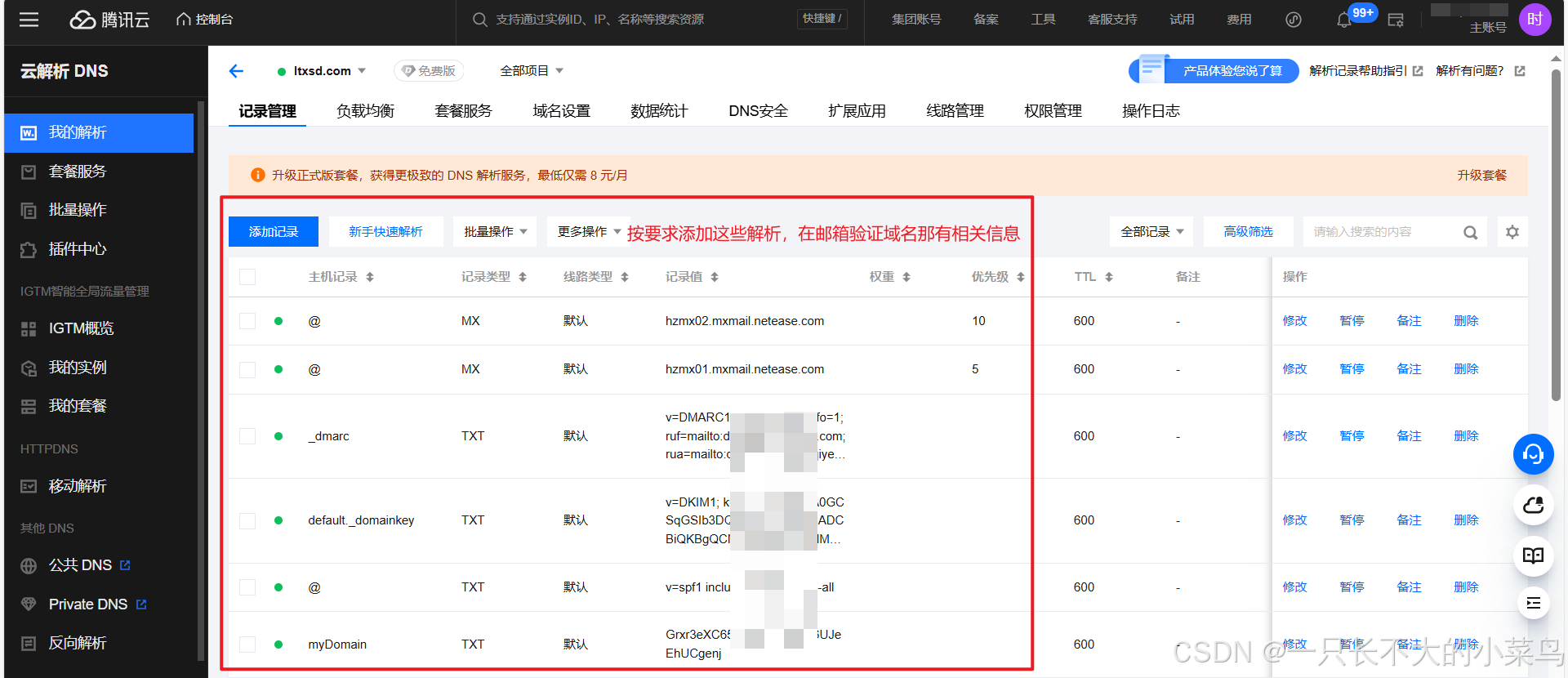Click the Tencent Cloud logo
The height and width of the screenshot is (678, 1568).
[109, 20]
